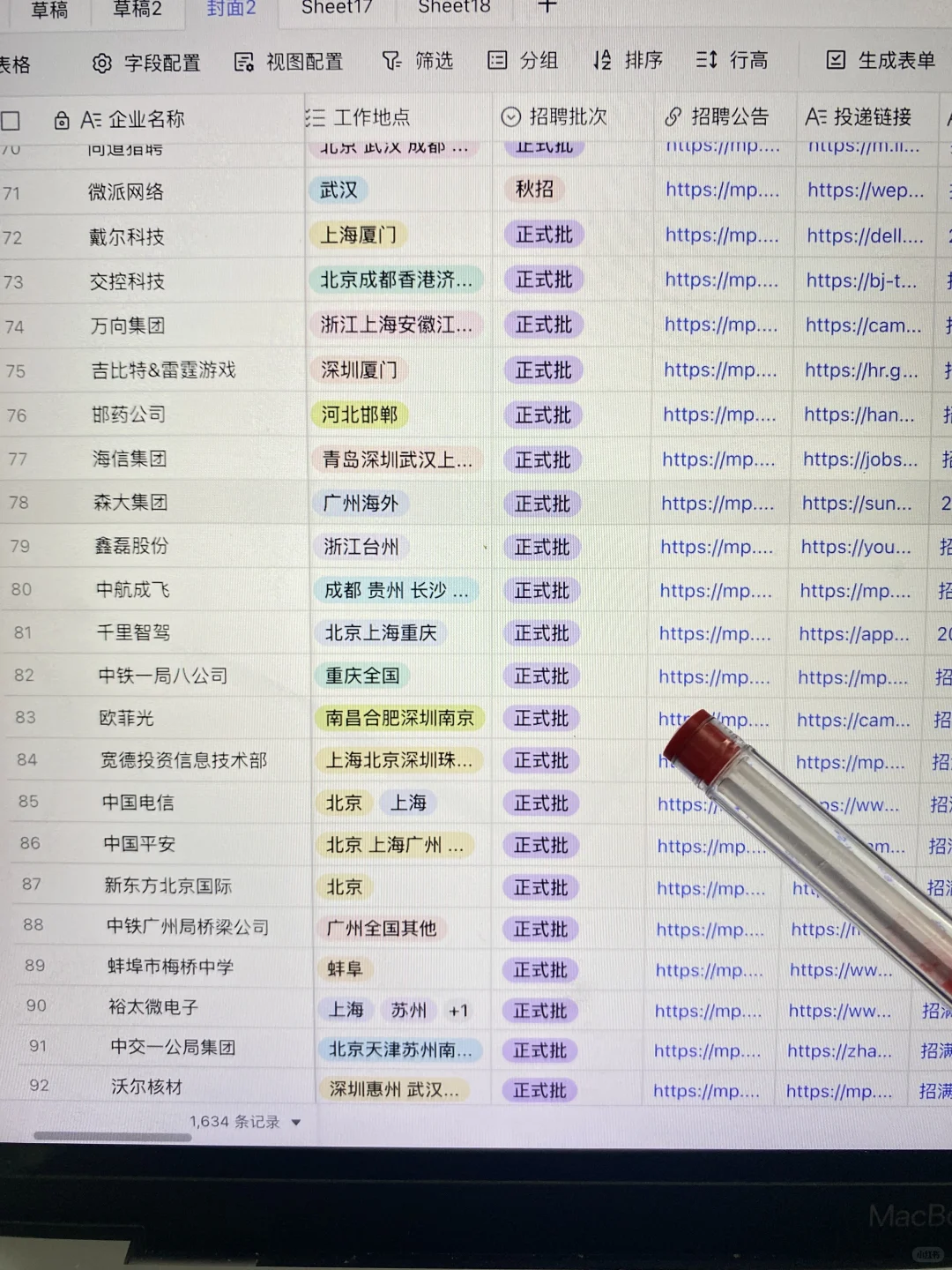Select the 中铁广州局桥梁公司 cell
The image size is (952, 1270).
tap(188, 927)
